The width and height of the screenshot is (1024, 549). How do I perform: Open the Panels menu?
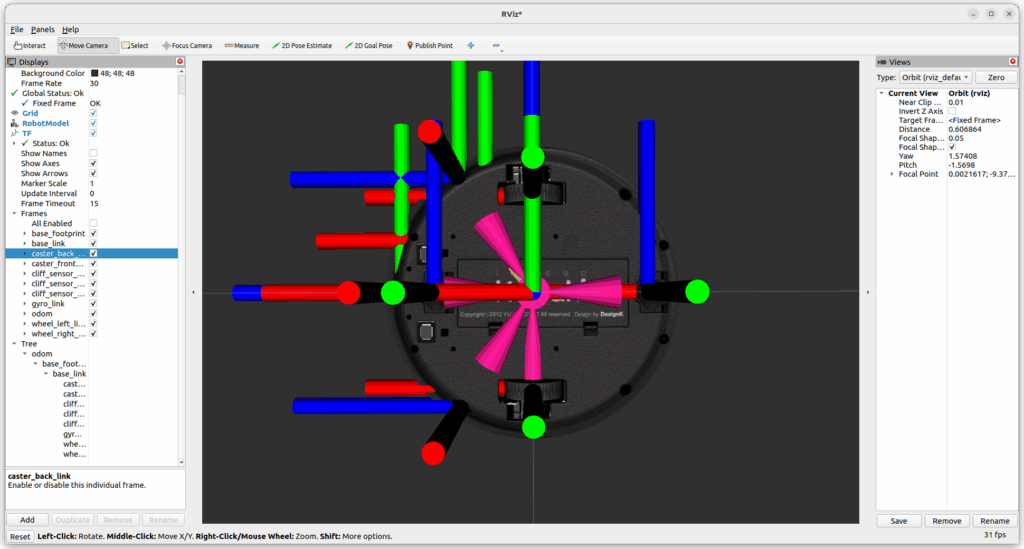pos(43,29)
